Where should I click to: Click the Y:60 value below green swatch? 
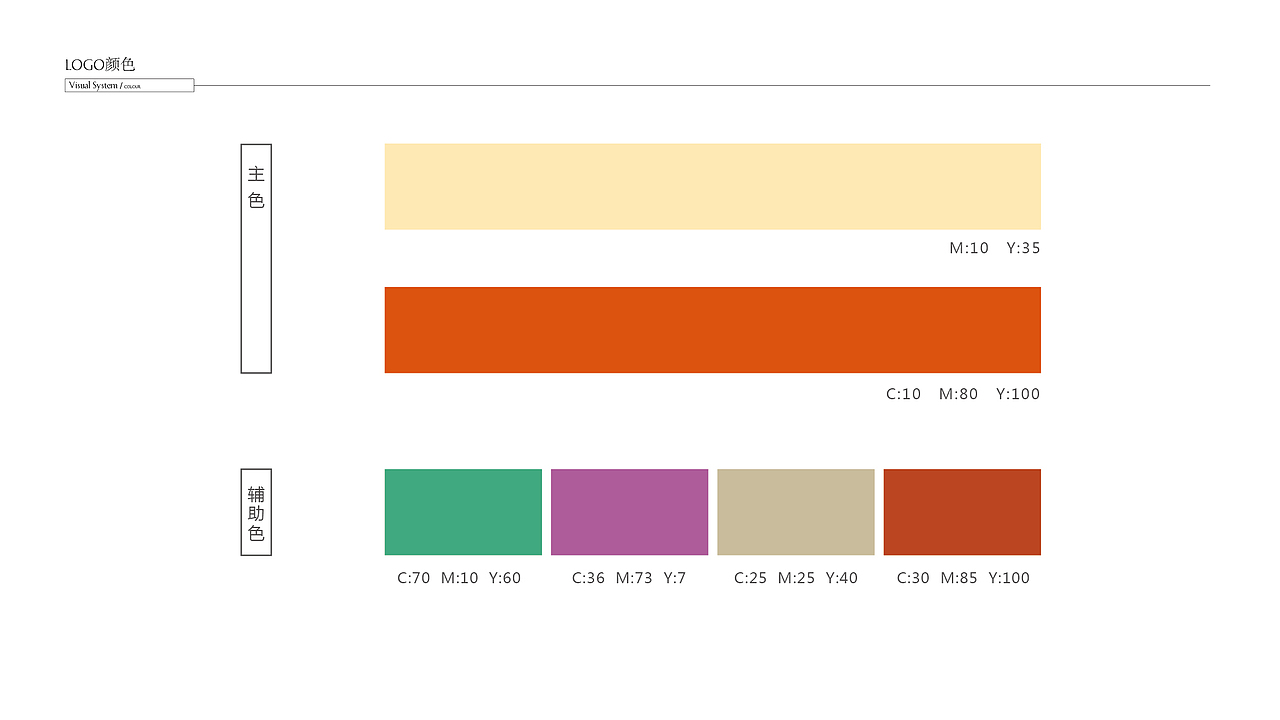point(504,578)
